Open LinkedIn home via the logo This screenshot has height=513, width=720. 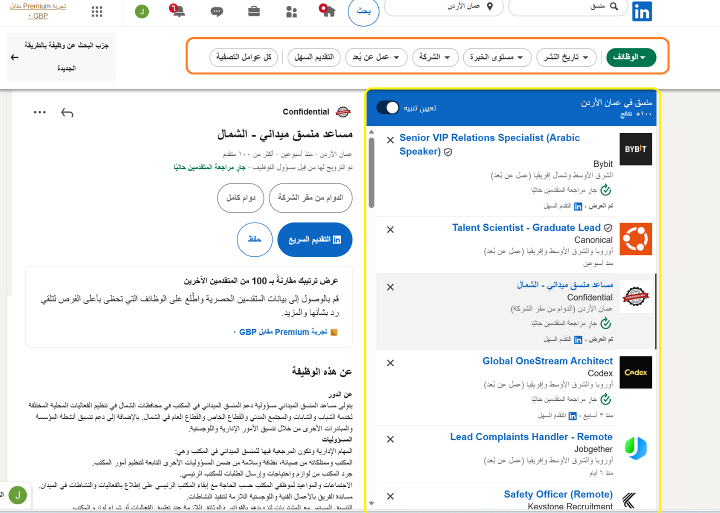(x=641, y=11)
